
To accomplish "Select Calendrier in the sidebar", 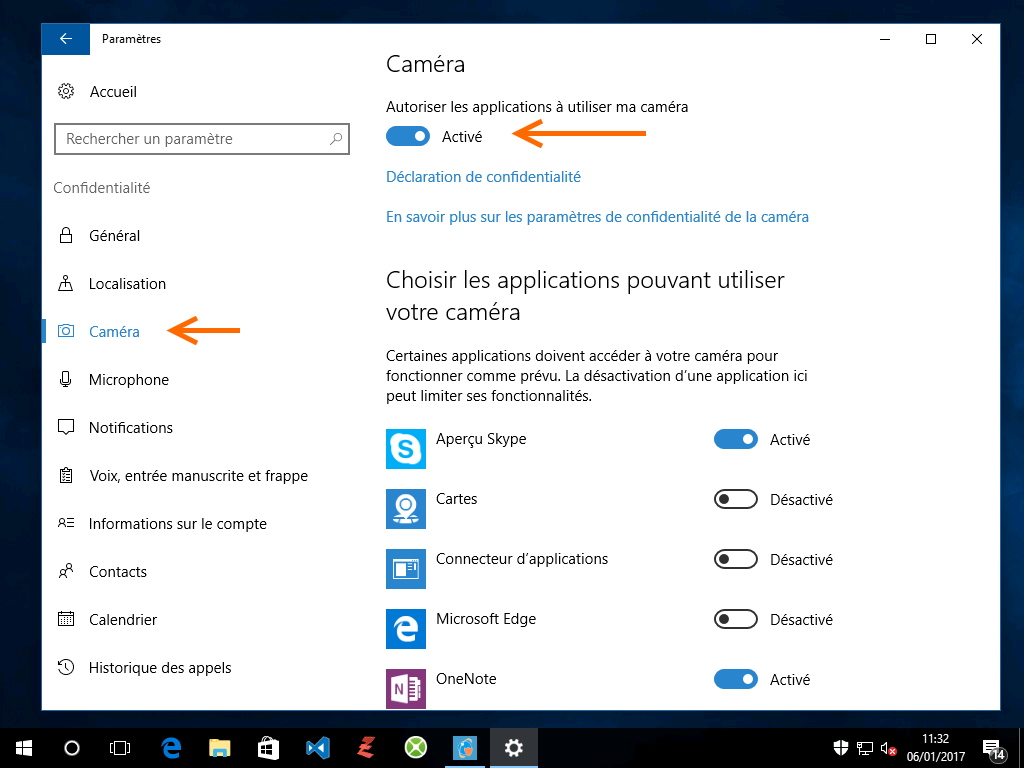I will [x=123, y=619].
